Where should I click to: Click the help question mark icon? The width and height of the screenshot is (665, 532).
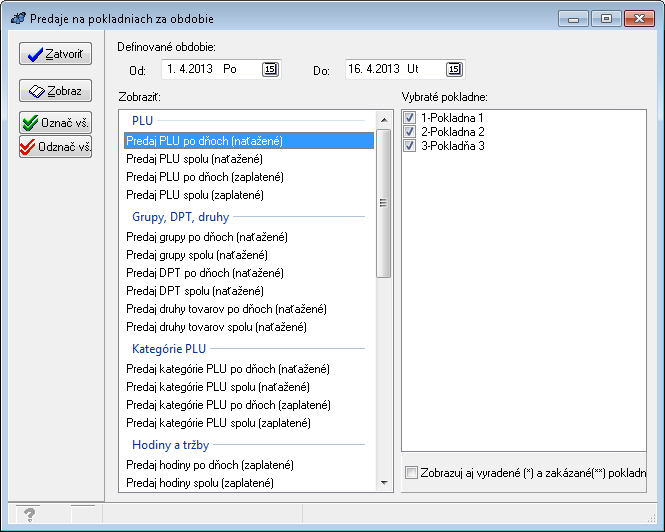[29, 514]
